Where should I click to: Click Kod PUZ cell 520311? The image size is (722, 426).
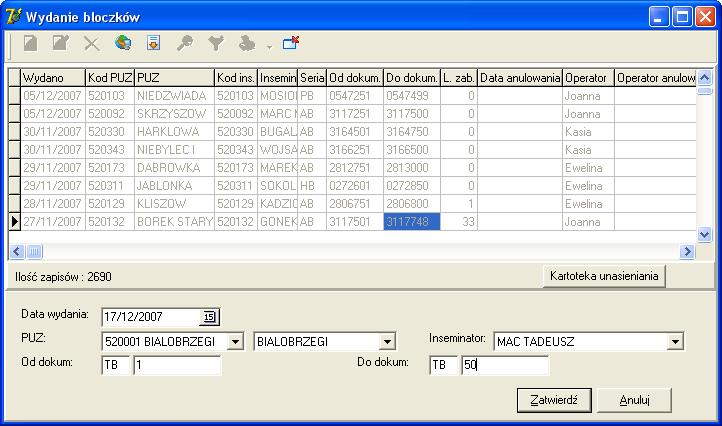(110, 186)
